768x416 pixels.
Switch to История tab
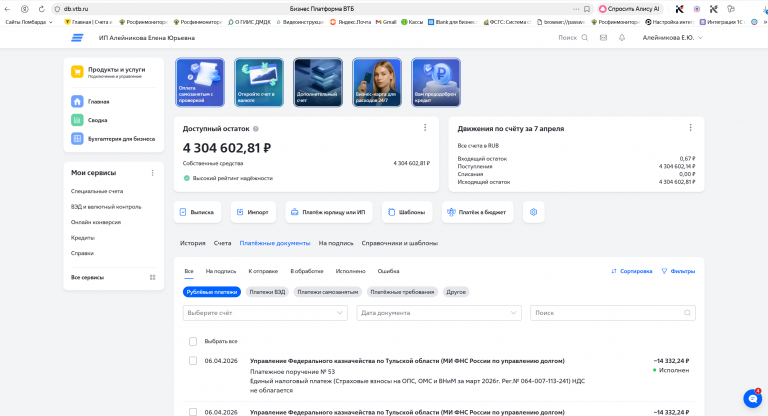pyautogui.click(x=192, y=243)
